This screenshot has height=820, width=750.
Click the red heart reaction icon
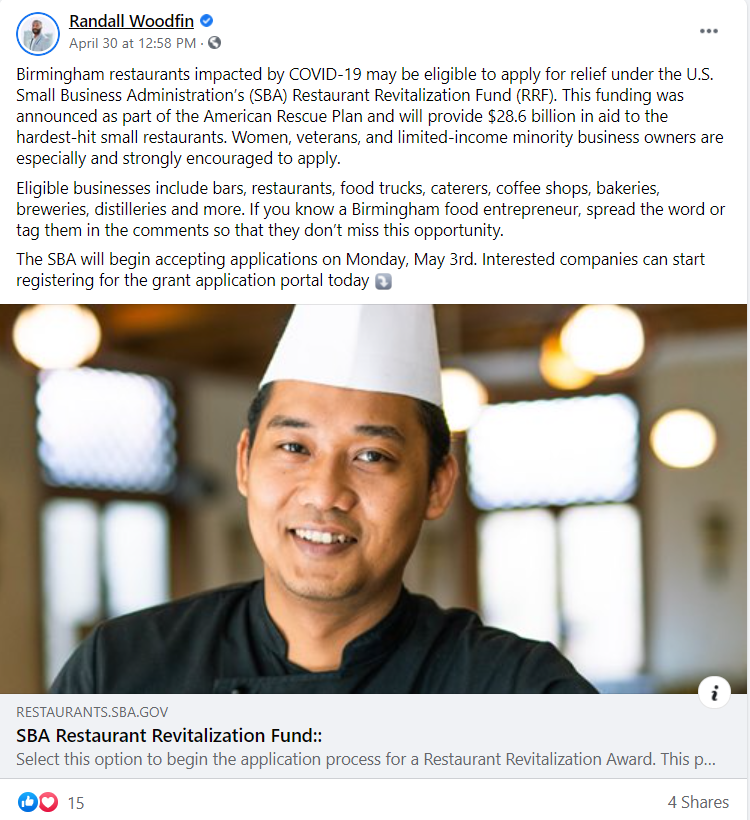pos(48,802)
